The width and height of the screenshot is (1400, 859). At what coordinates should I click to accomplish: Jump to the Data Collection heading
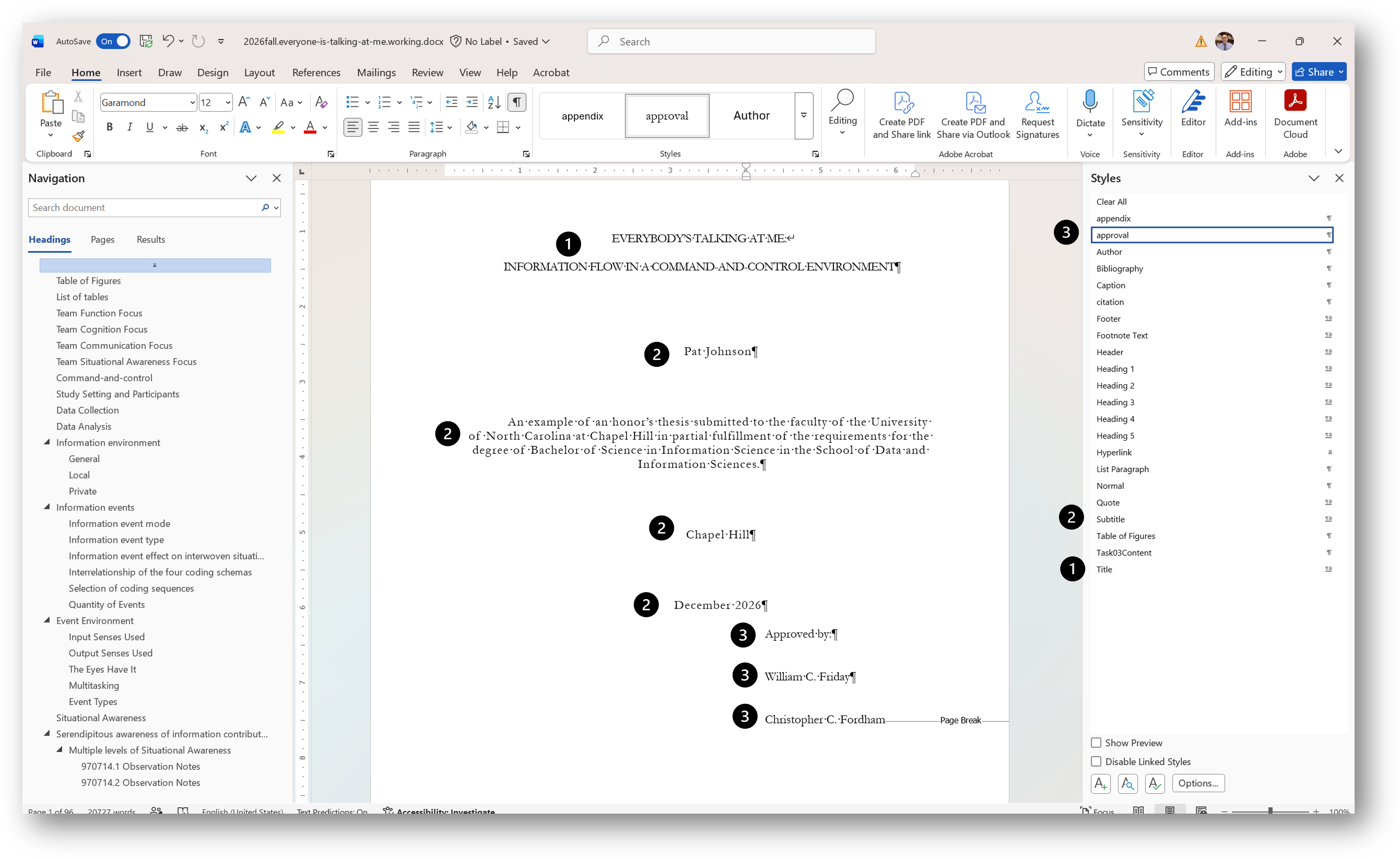[x=88, y=410]
